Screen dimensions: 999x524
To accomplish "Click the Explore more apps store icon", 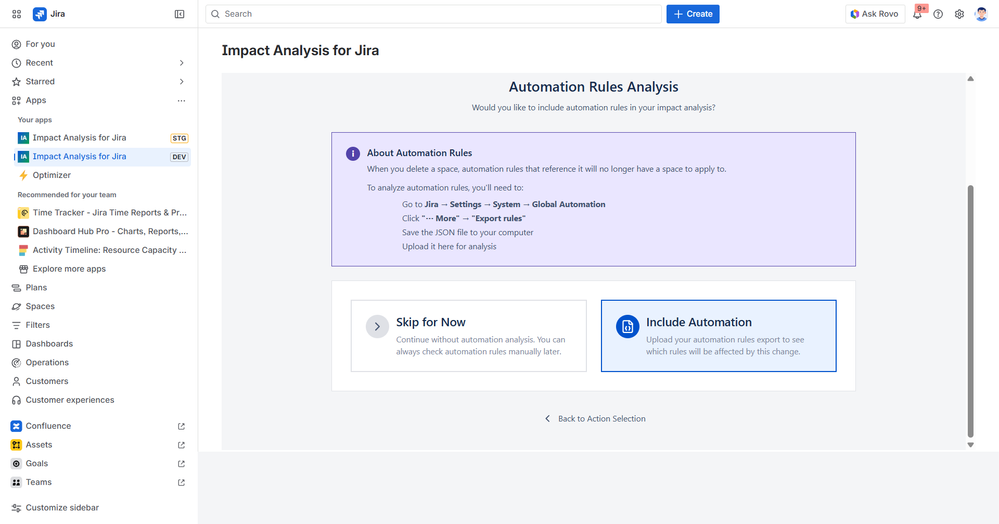I will pyautogui.click(x=24, y=269).
